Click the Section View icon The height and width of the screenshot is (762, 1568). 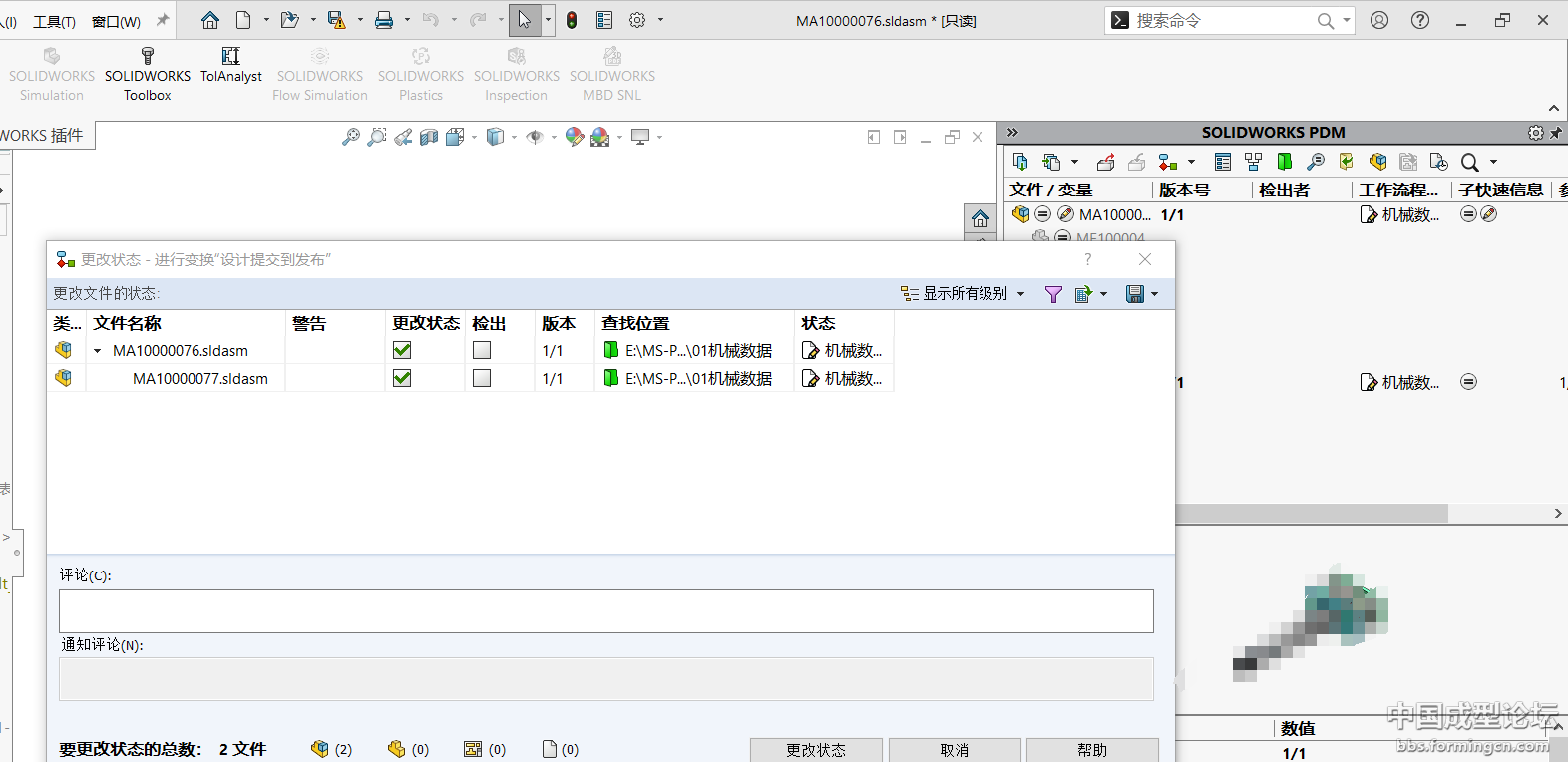pos(429,137)
